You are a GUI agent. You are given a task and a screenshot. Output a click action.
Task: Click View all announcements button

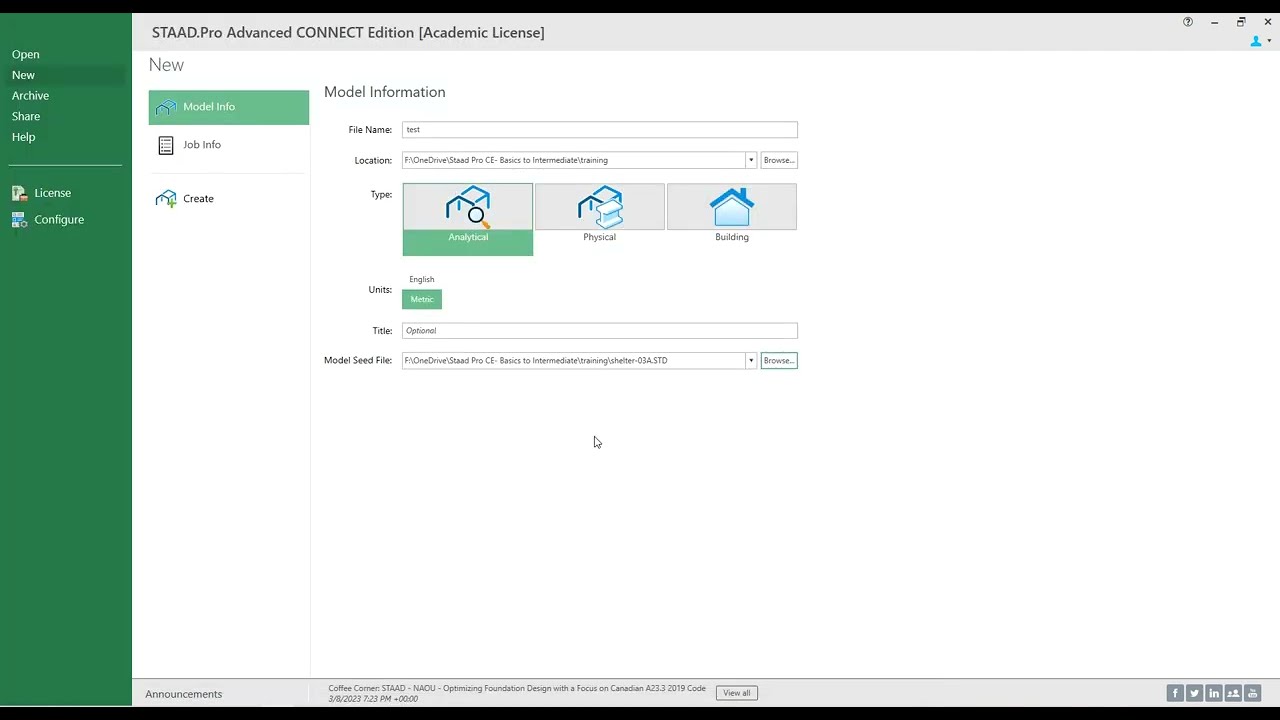coord(737,693)
